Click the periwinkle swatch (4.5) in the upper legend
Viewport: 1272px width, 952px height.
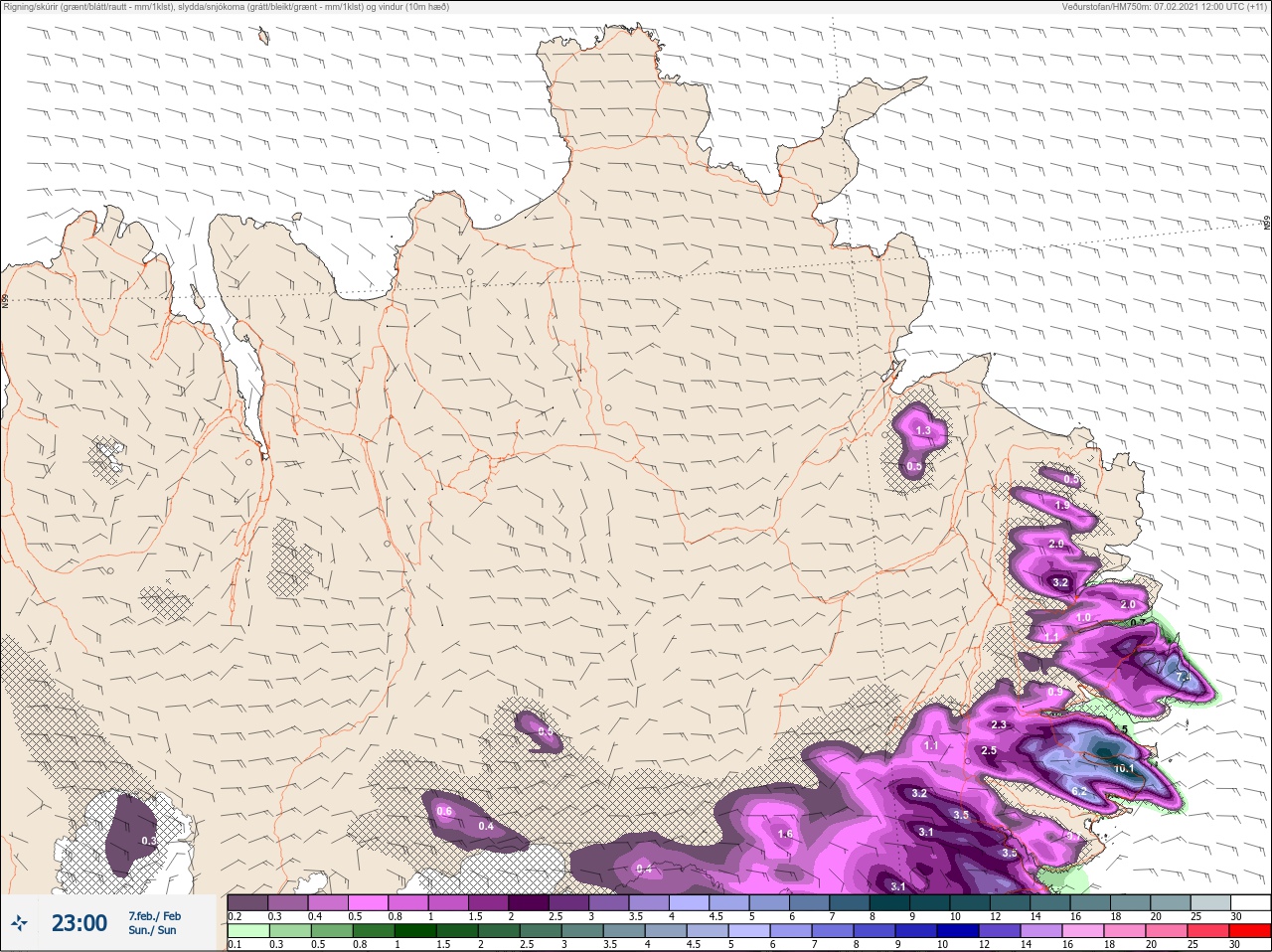point(729,902)
